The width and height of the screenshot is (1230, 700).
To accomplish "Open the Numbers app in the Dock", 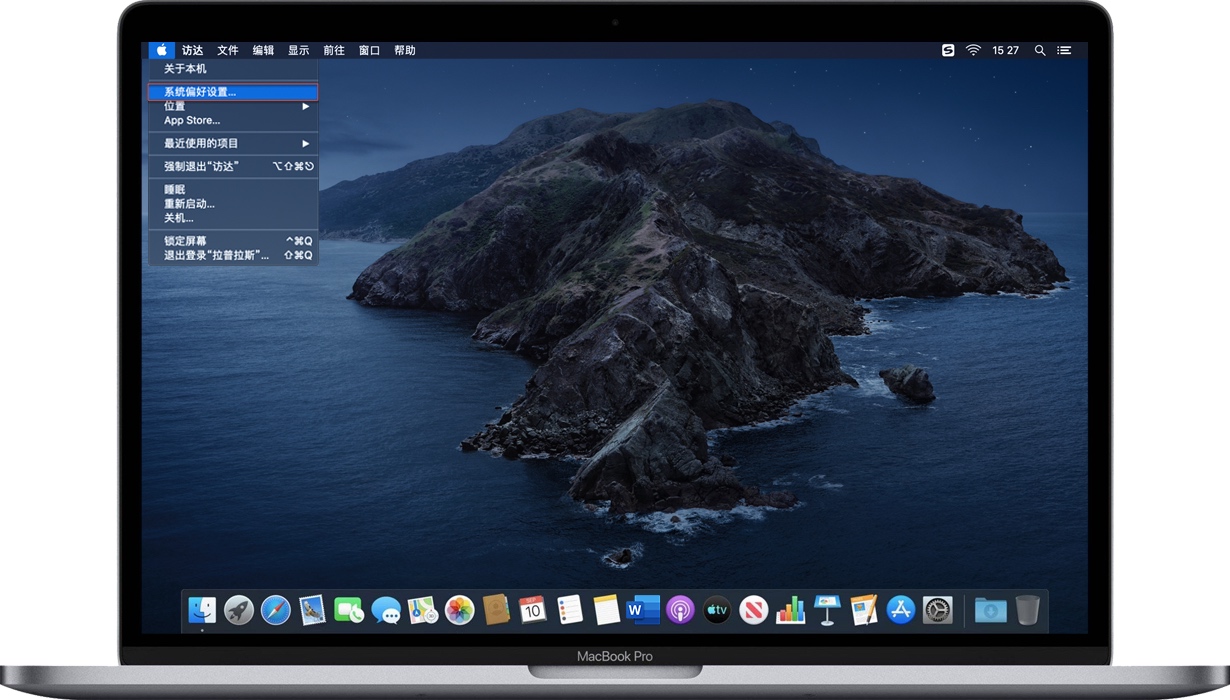I will pyautogui.click(x=790, y=609).
